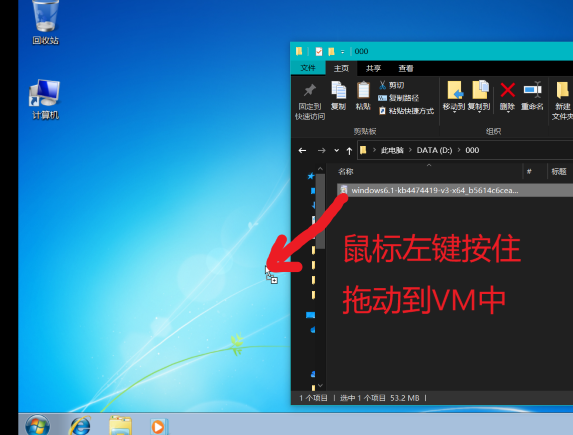Go back with the left arrow
This screenshot has width=573, height=435.
(302, 151)
